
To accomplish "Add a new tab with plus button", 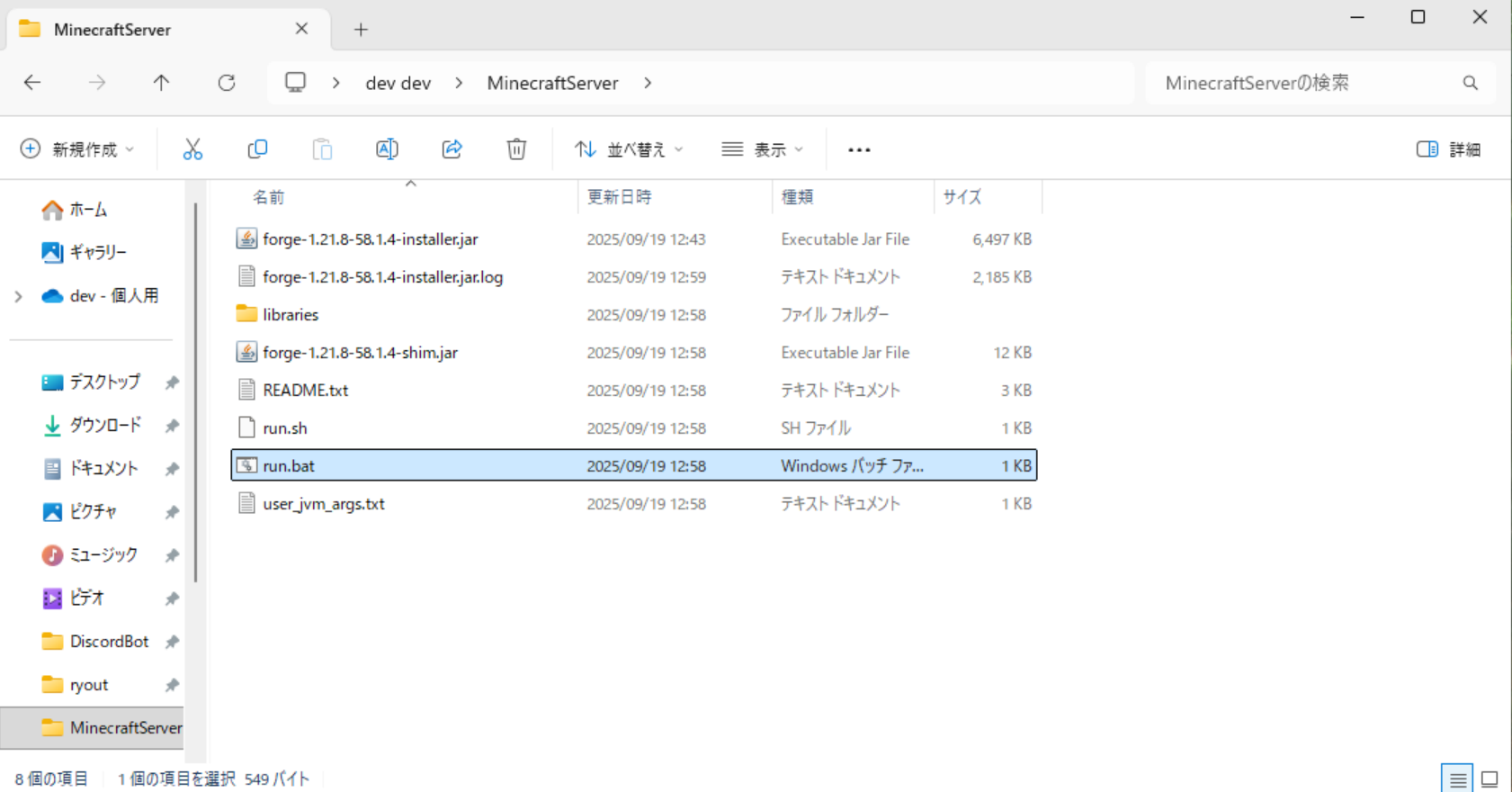I will tap(361, 30).
